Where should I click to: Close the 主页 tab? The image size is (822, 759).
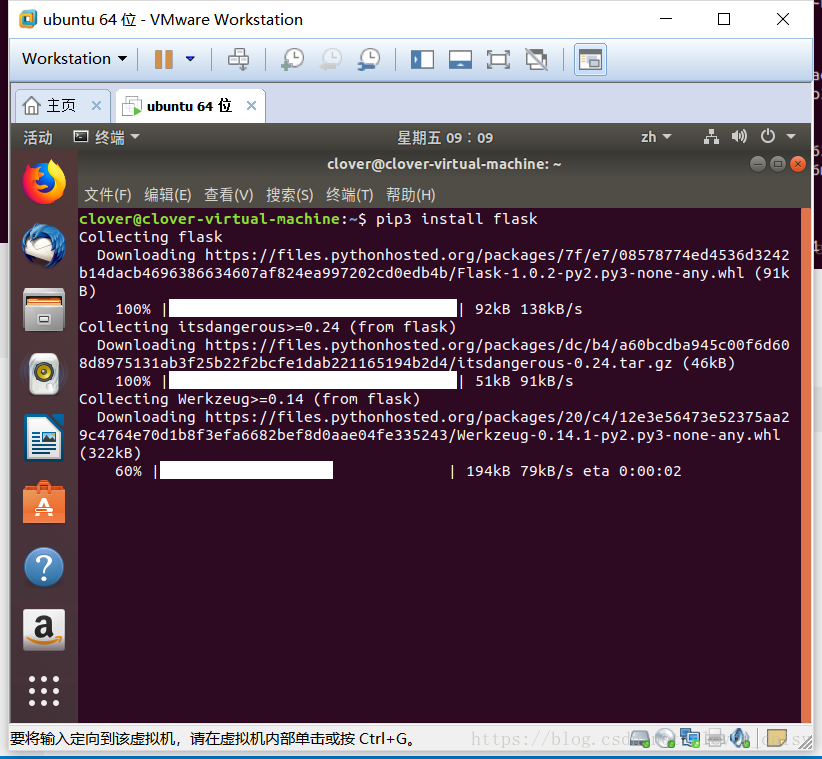tap(96, 105)
